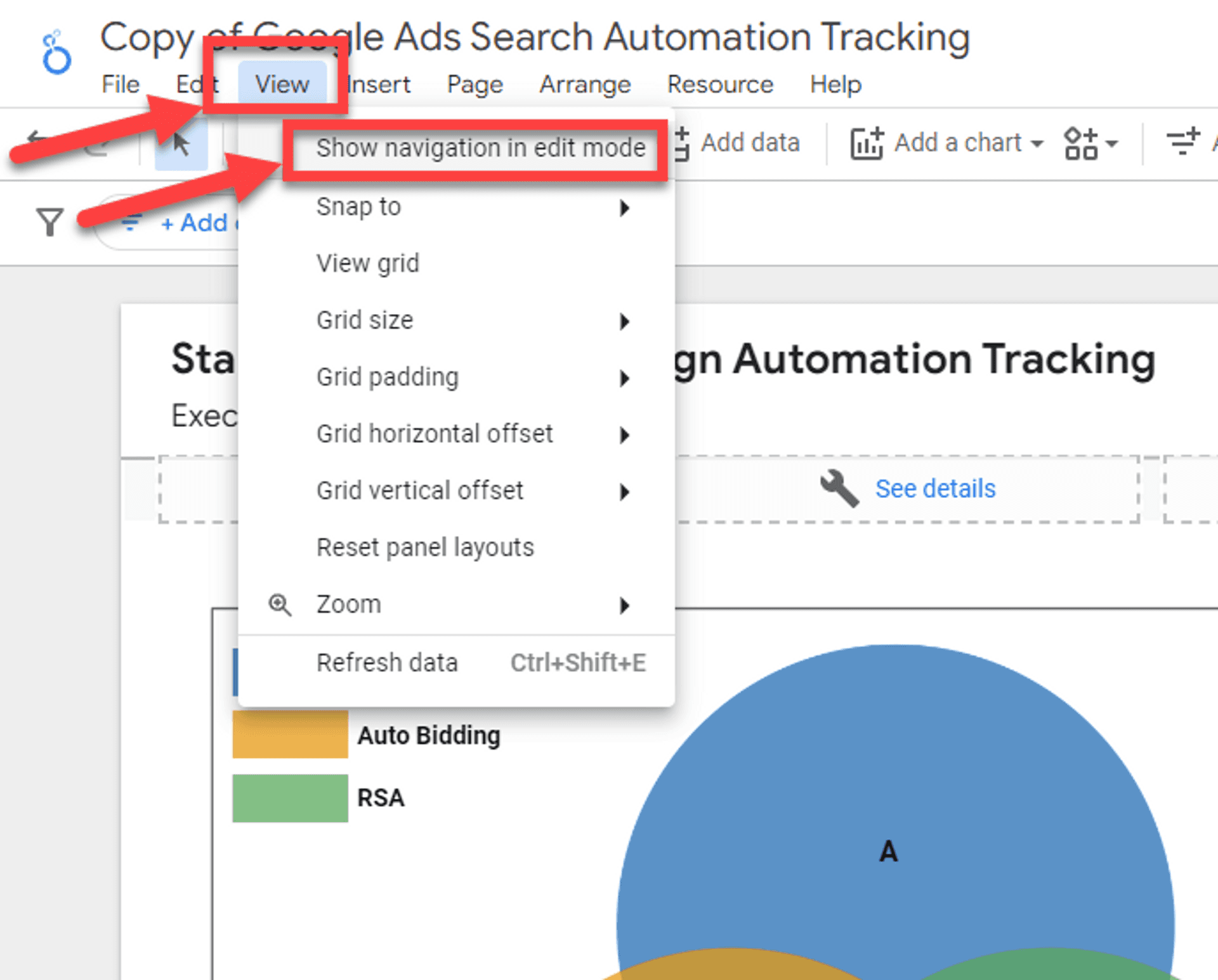Screen dimensions: 1218x980
Task: Choose Reset panel layouts
Action: pos(456,547)
